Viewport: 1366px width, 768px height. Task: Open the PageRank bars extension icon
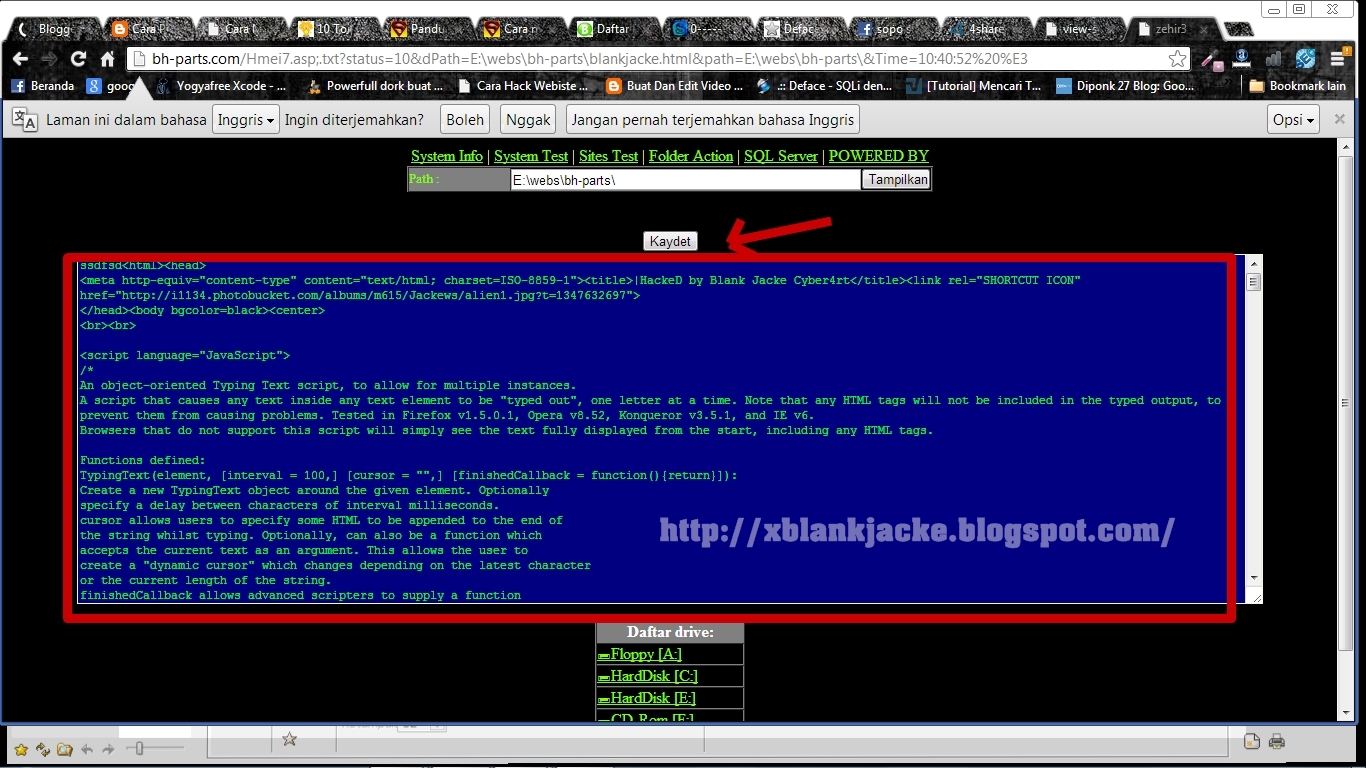pyautogui.click(x=1273, y=58)
